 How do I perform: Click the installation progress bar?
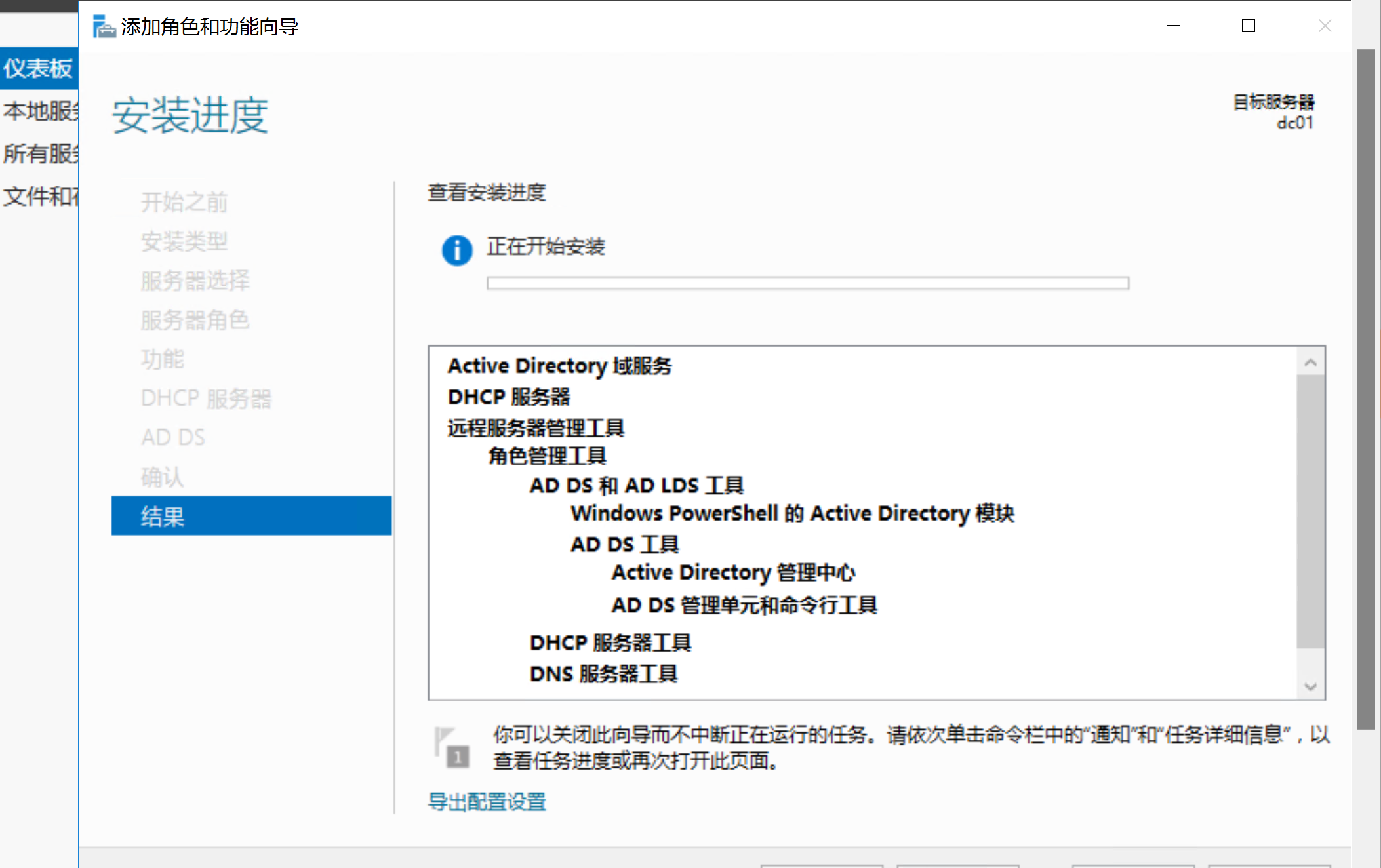coord(808,283)
